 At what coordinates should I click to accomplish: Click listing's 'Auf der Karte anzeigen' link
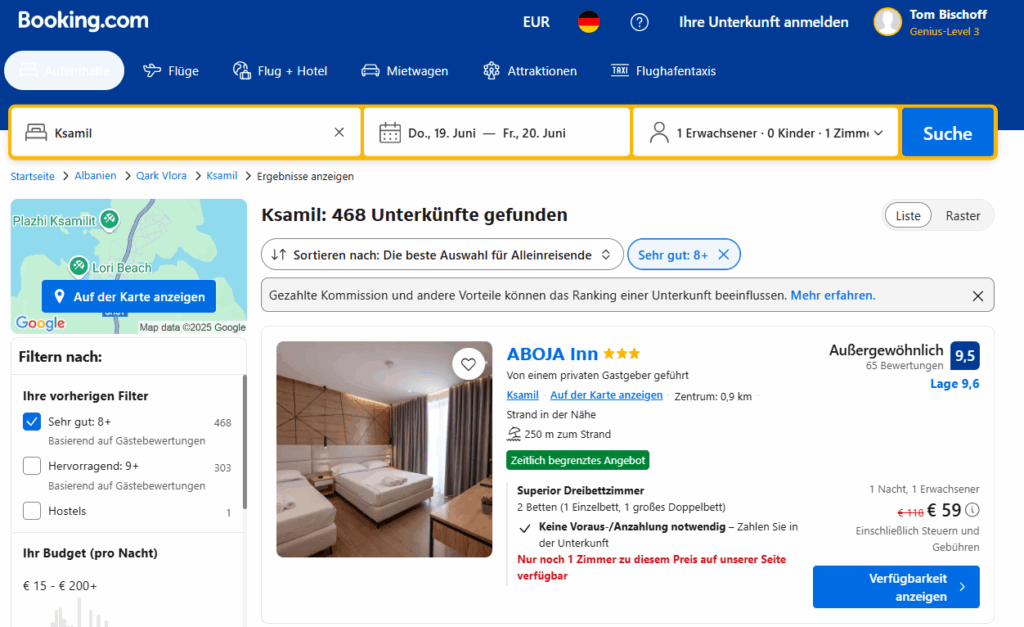pyautogui.click(x=606, y=395)
